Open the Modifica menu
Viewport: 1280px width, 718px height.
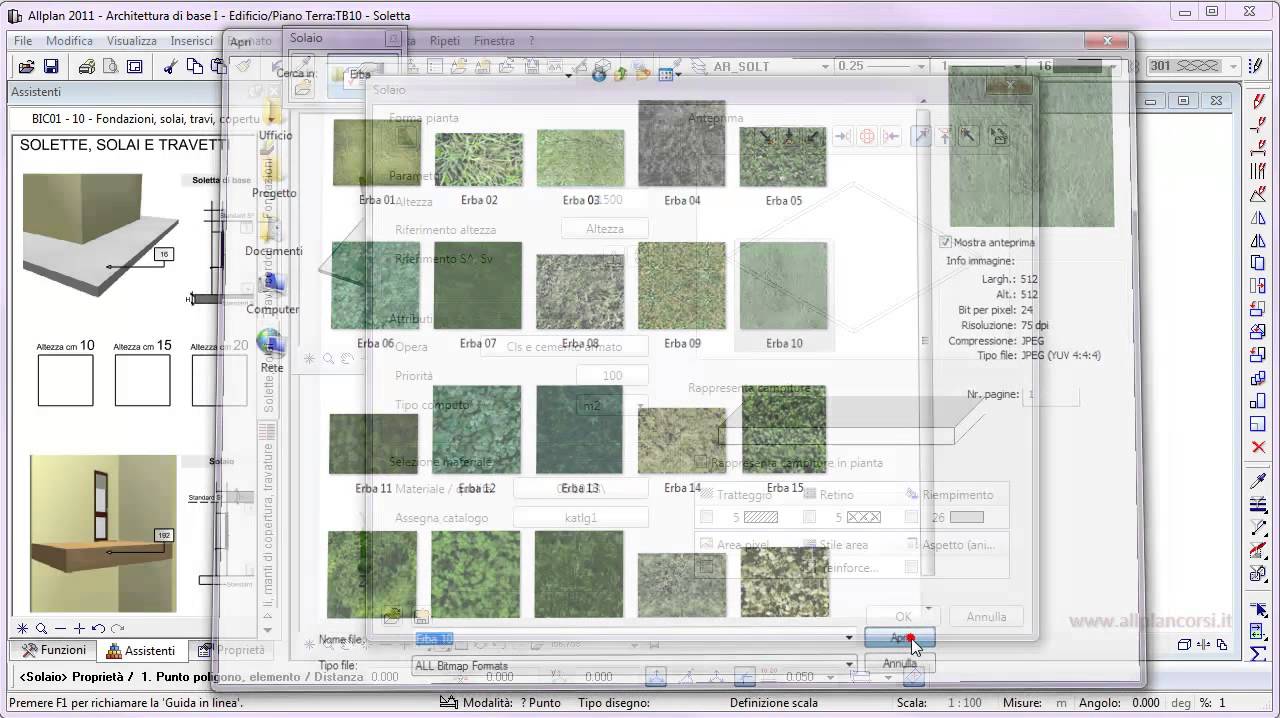click(x=69, y=41)
